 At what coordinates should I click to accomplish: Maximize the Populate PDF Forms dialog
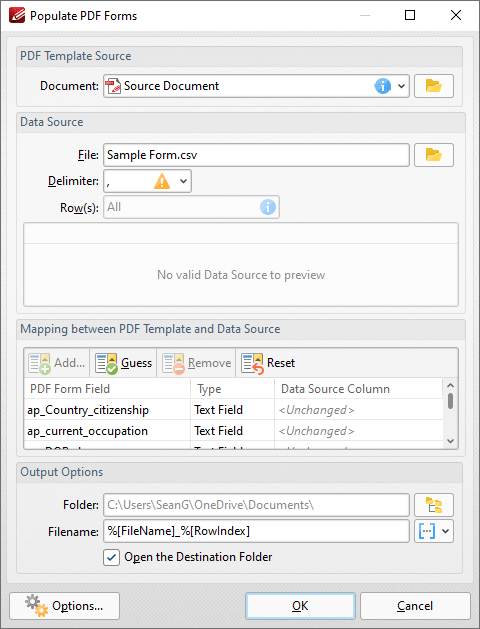point(410,15)
